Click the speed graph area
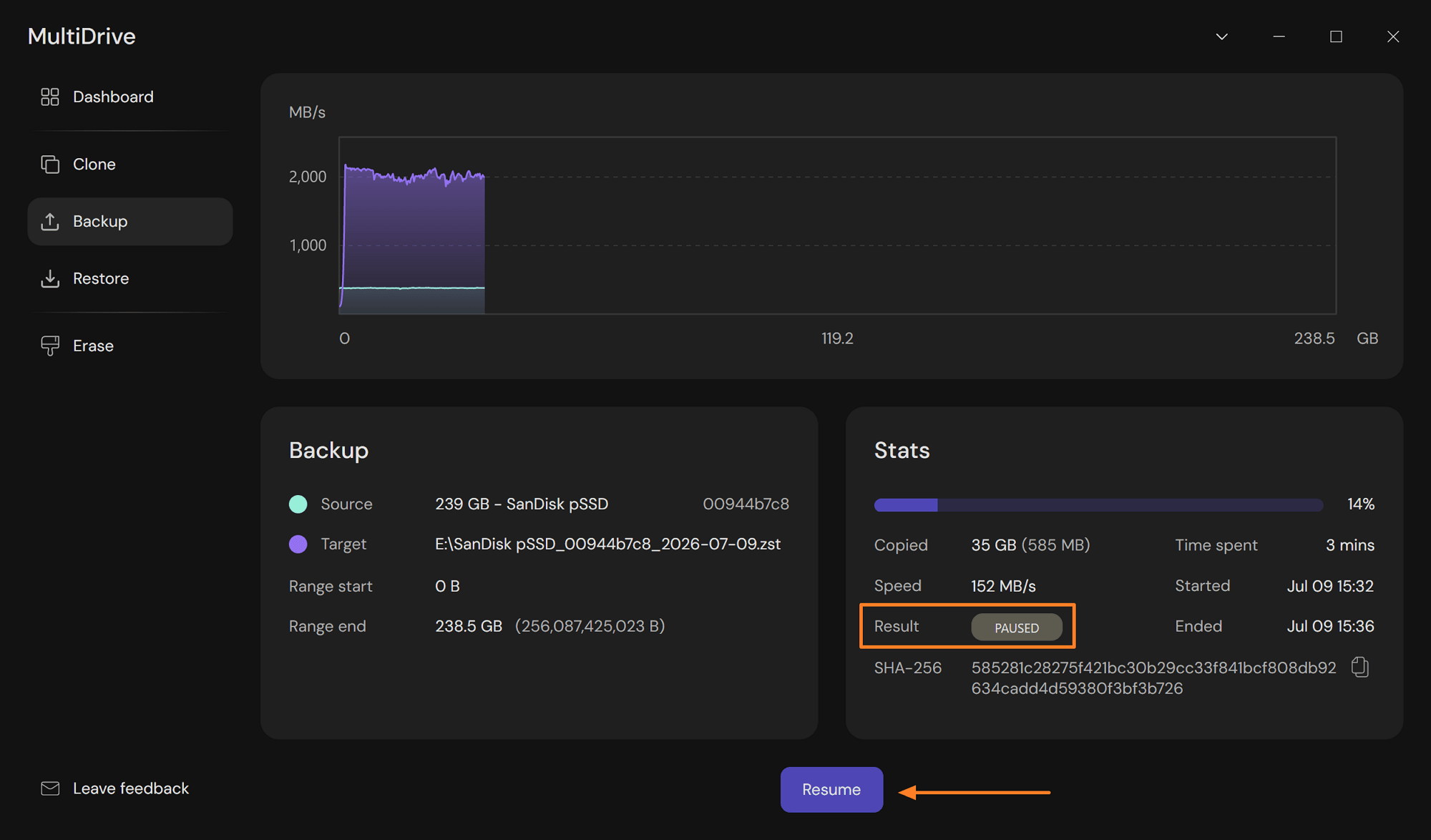This screenshot has width=1431, height=840. pos(837,225)
